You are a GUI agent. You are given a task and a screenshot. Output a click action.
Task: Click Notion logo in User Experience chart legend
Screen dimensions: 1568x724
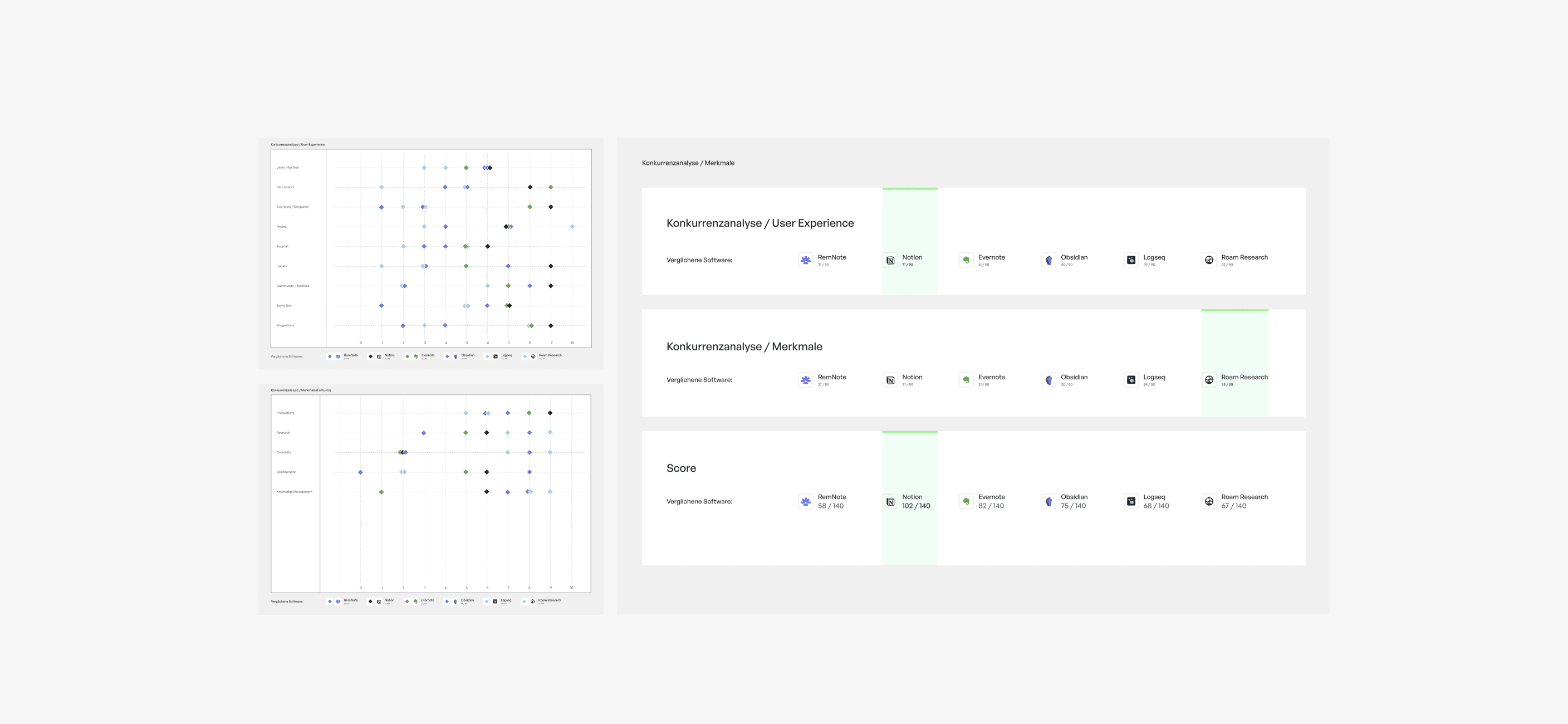[x=379, y=356]
